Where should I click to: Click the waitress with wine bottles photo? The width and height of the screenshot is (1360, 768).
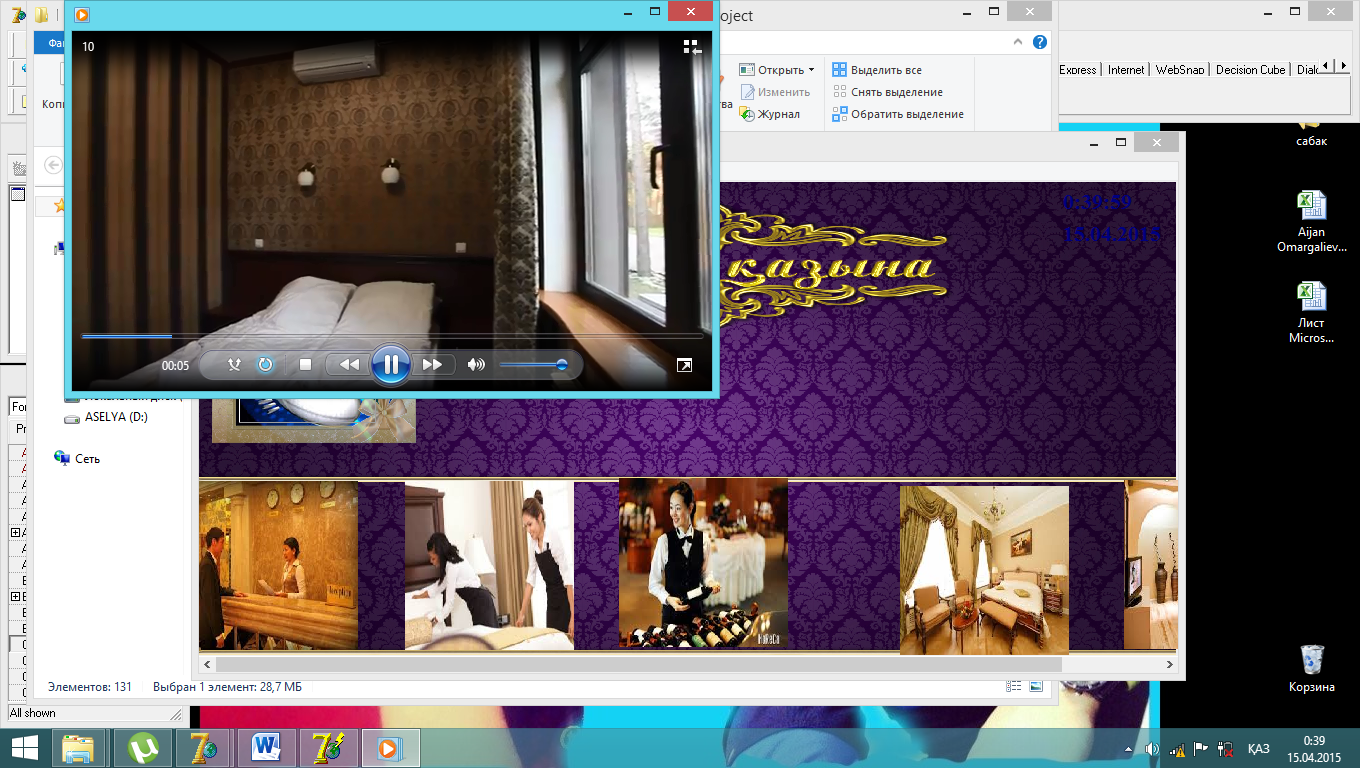(x=703, y=563)
